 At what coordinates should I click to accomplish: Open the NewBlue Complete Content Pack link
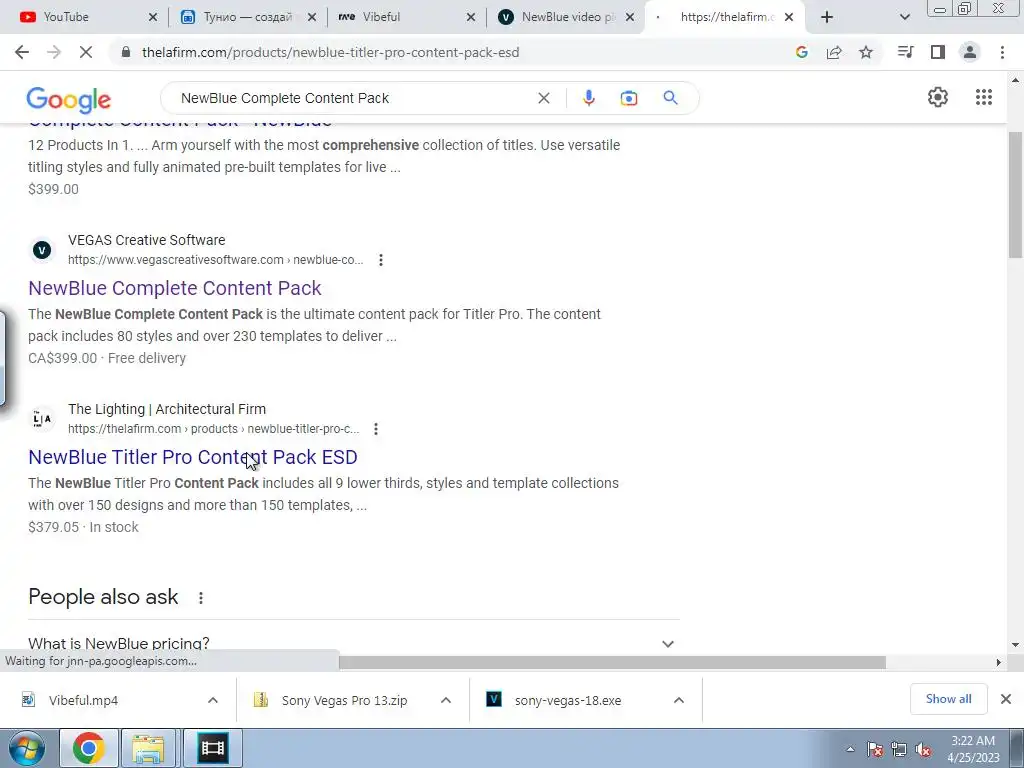click(175, 288)
